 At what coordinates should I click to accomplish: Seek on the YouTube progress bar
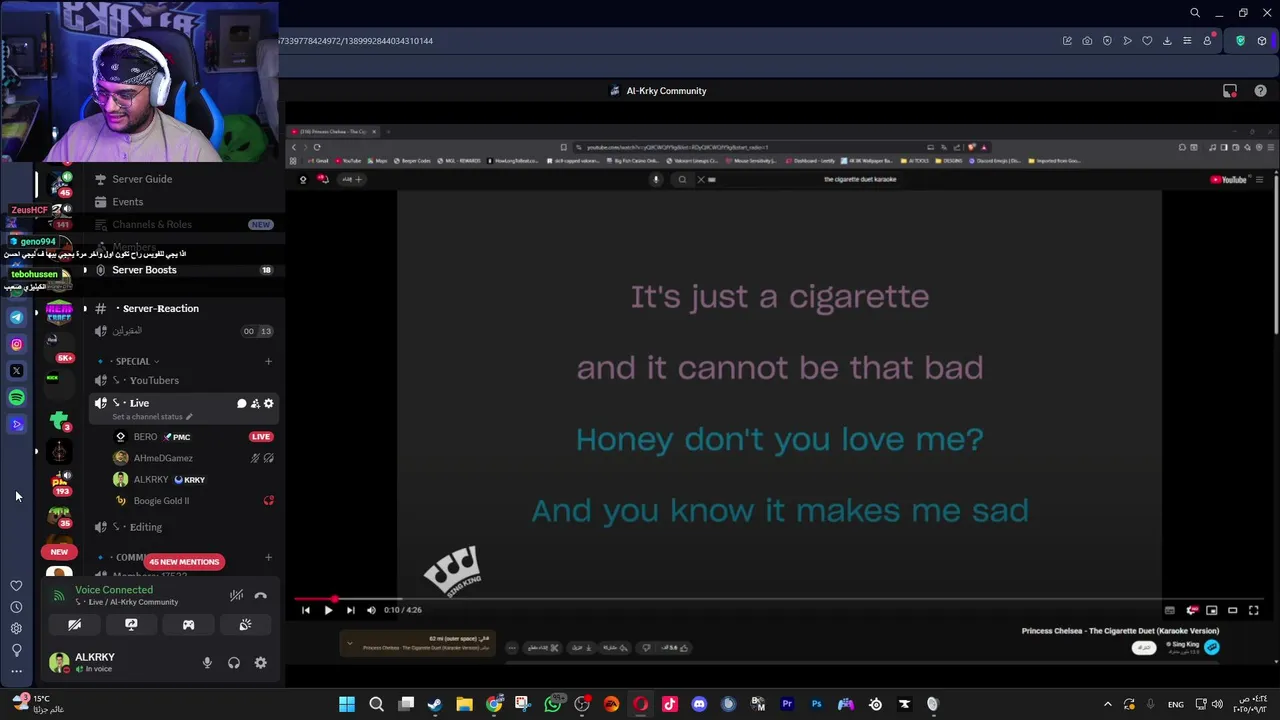pos(780,599)
